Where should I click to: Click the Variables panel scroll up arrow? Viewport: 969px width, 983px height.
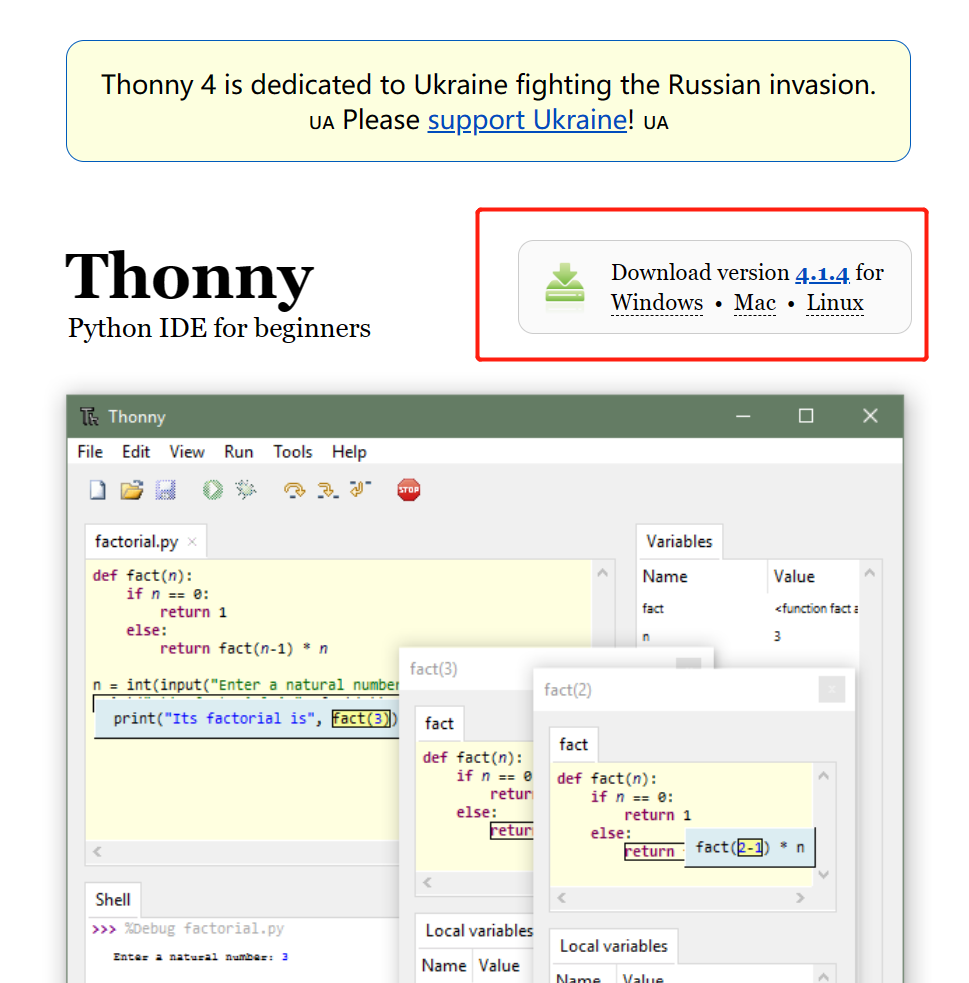click(869, 573)
